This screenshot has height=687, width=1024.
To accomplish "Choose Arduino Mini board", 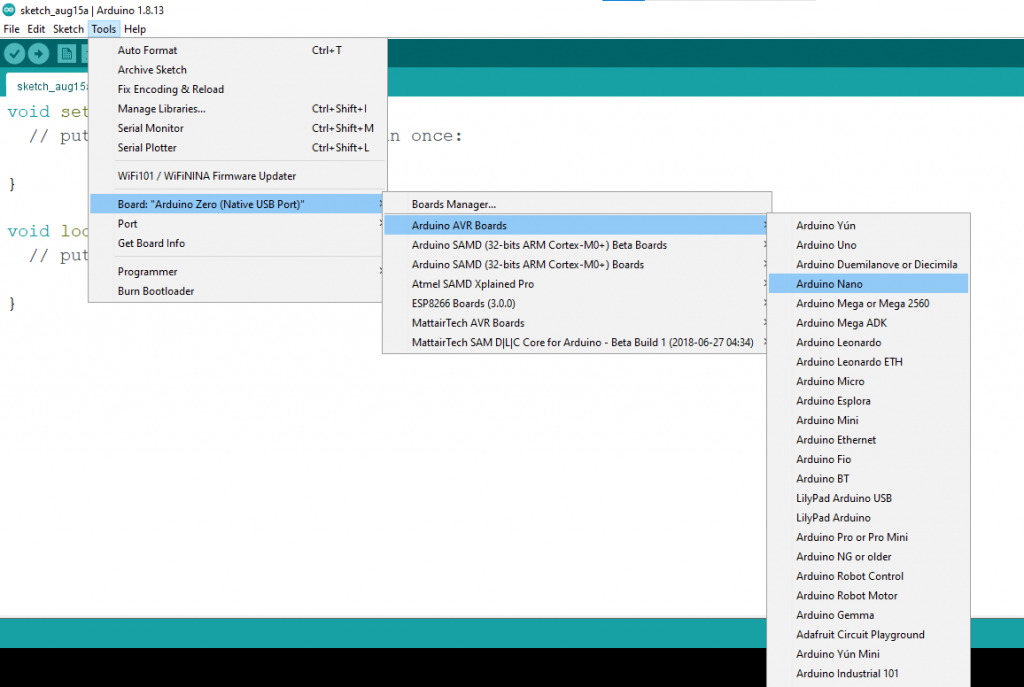I will click(x=869, y=421).
